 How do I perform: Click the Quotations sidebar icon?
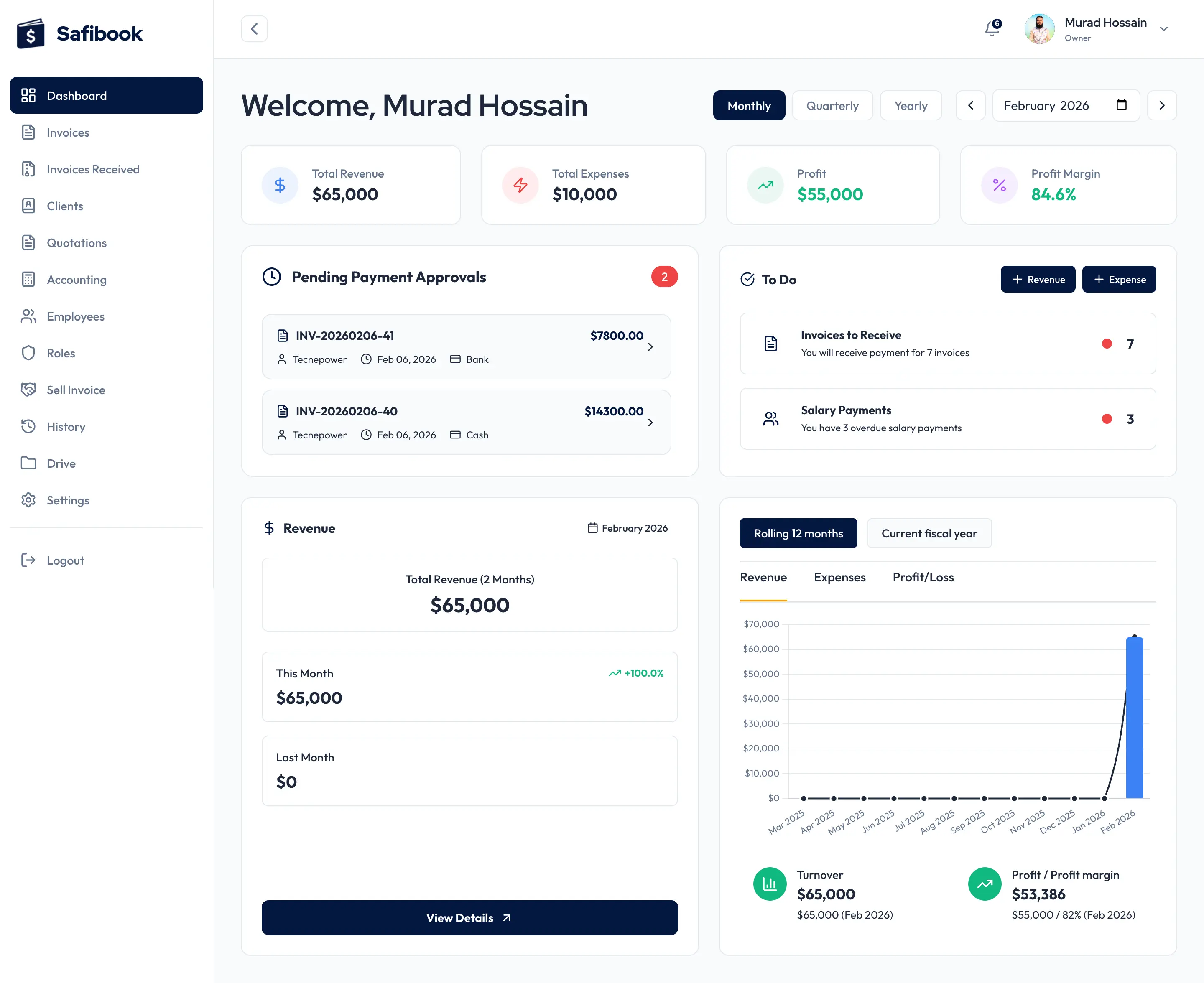pos(29,242)
